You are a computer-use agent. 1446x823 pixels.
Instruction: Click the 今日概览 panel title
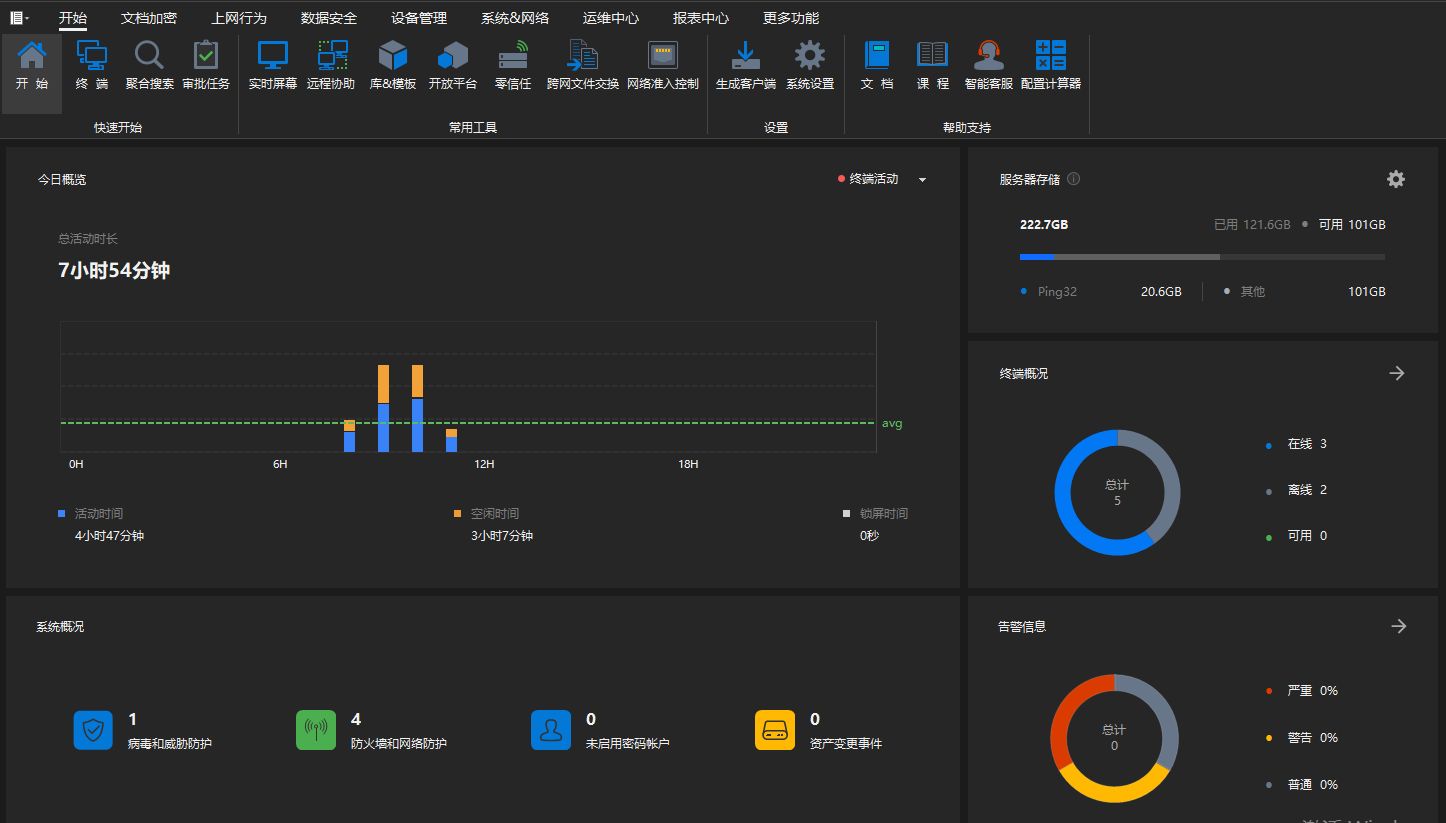point(62,179)
